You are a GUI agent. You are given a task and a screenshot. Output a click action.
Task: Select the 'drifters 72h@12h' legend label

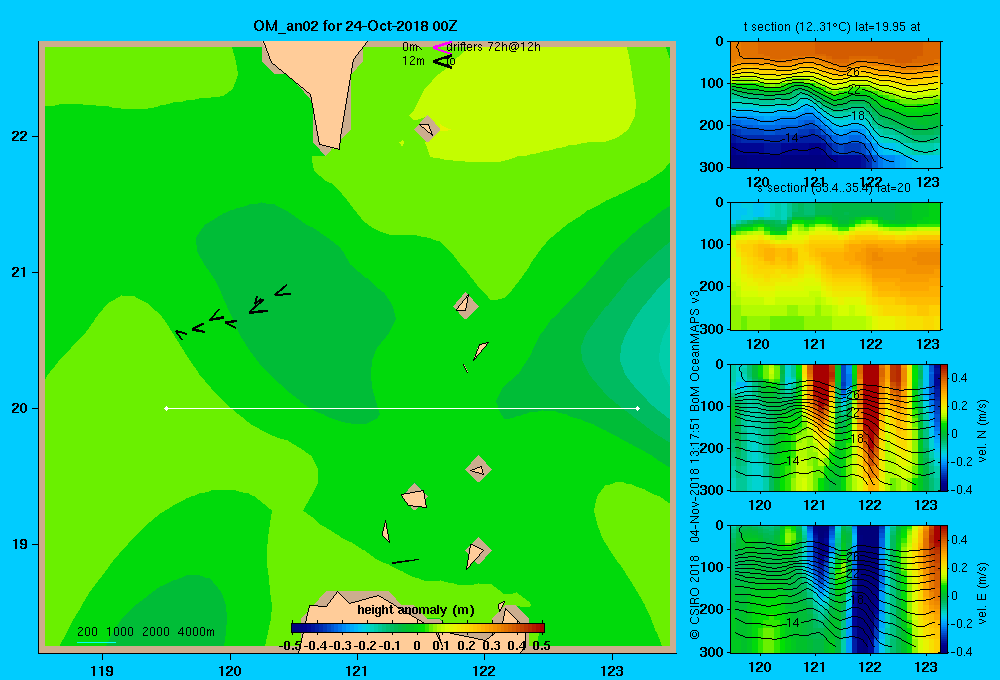coord(494,47)
